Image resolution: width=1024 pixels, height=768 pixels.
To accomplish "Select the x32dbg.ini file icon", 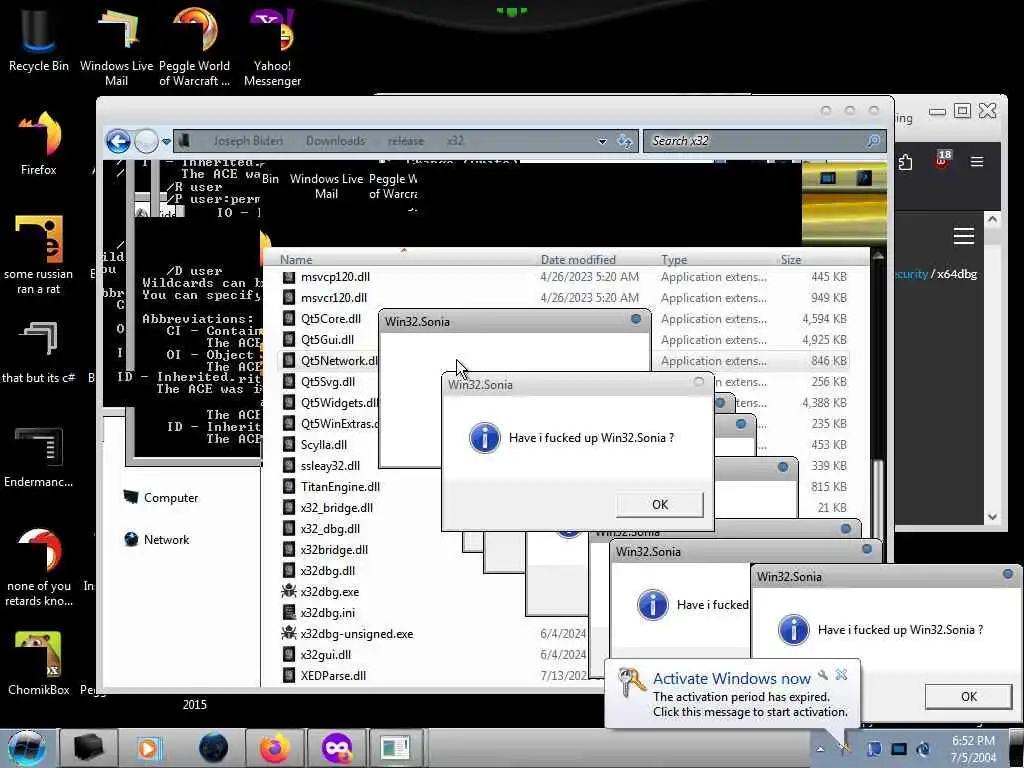I will pos(289,612).
